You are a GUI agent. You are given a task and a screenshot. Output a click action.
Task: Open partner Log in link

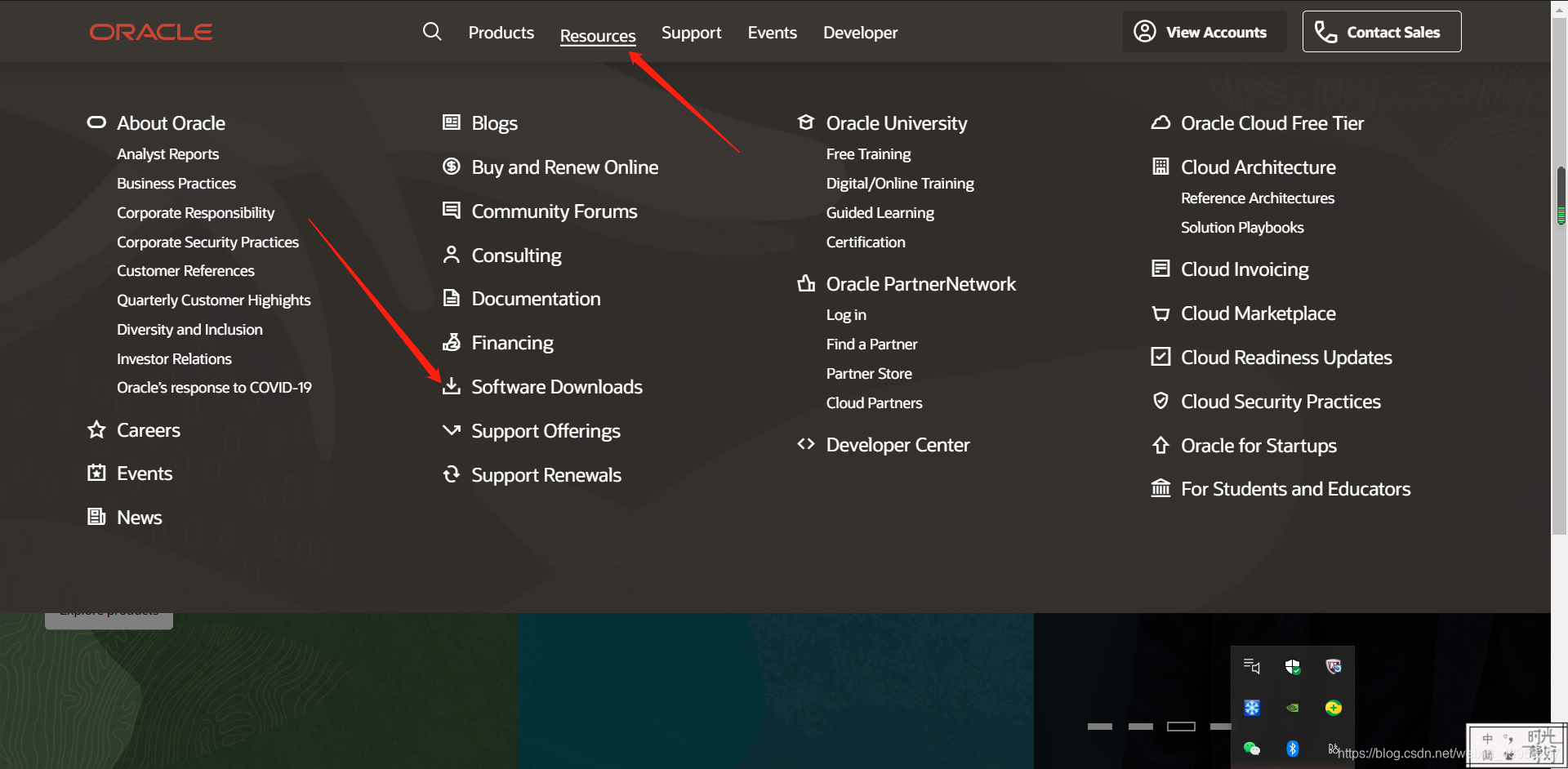846,315
